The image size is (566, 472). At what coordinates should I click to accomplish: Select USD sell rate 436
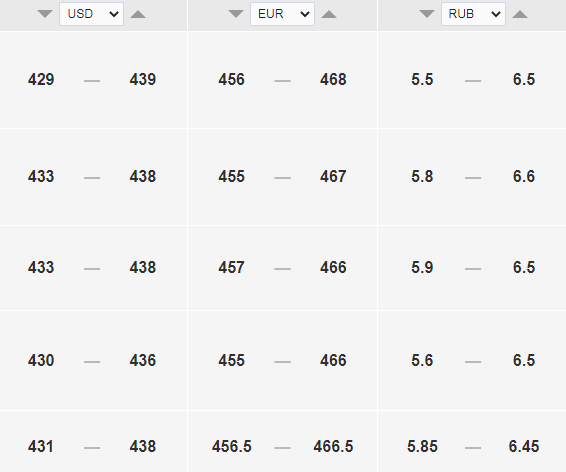[x=143, y=360]
